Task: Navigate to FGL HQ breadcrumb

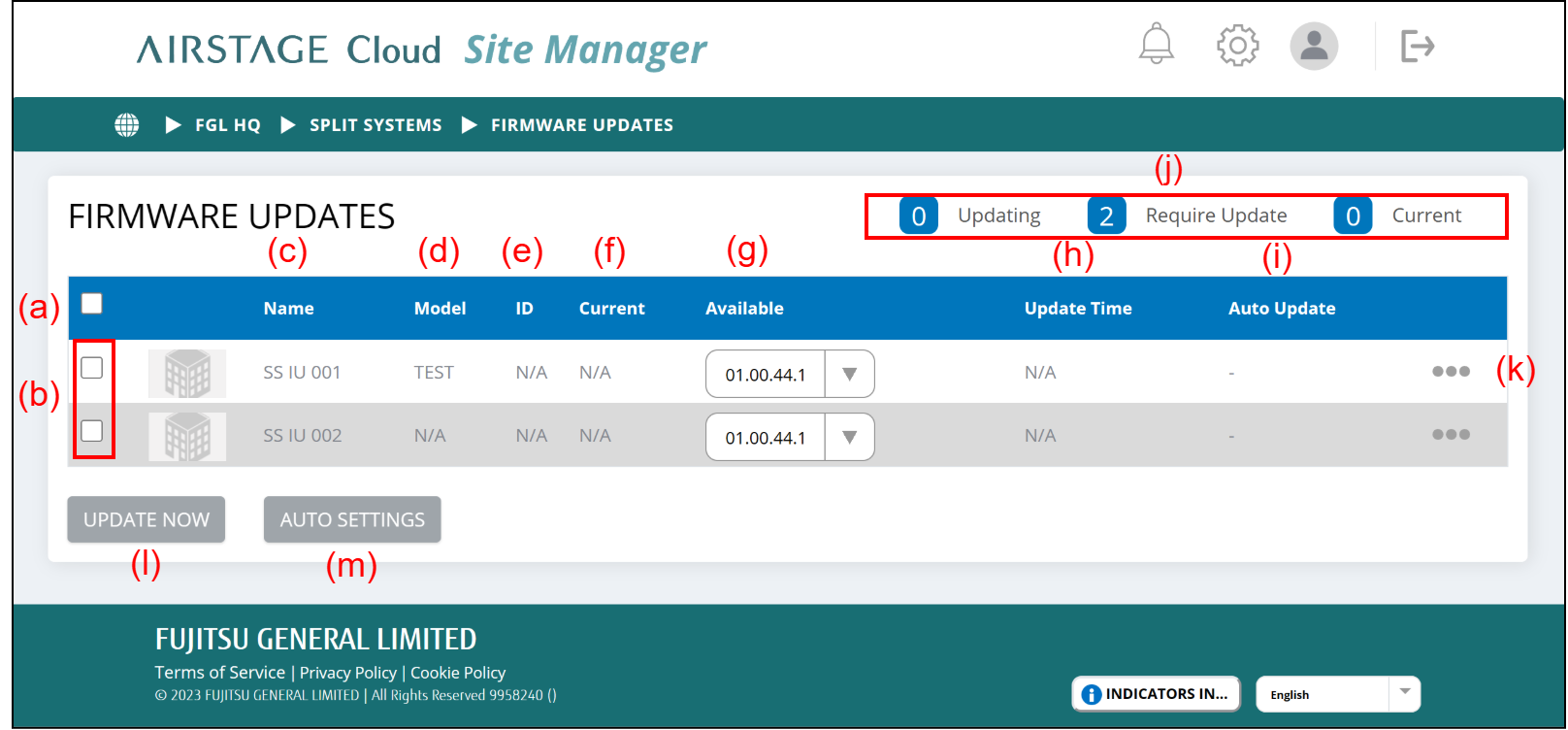Action: pyautogui.click(x=227, y=125)
